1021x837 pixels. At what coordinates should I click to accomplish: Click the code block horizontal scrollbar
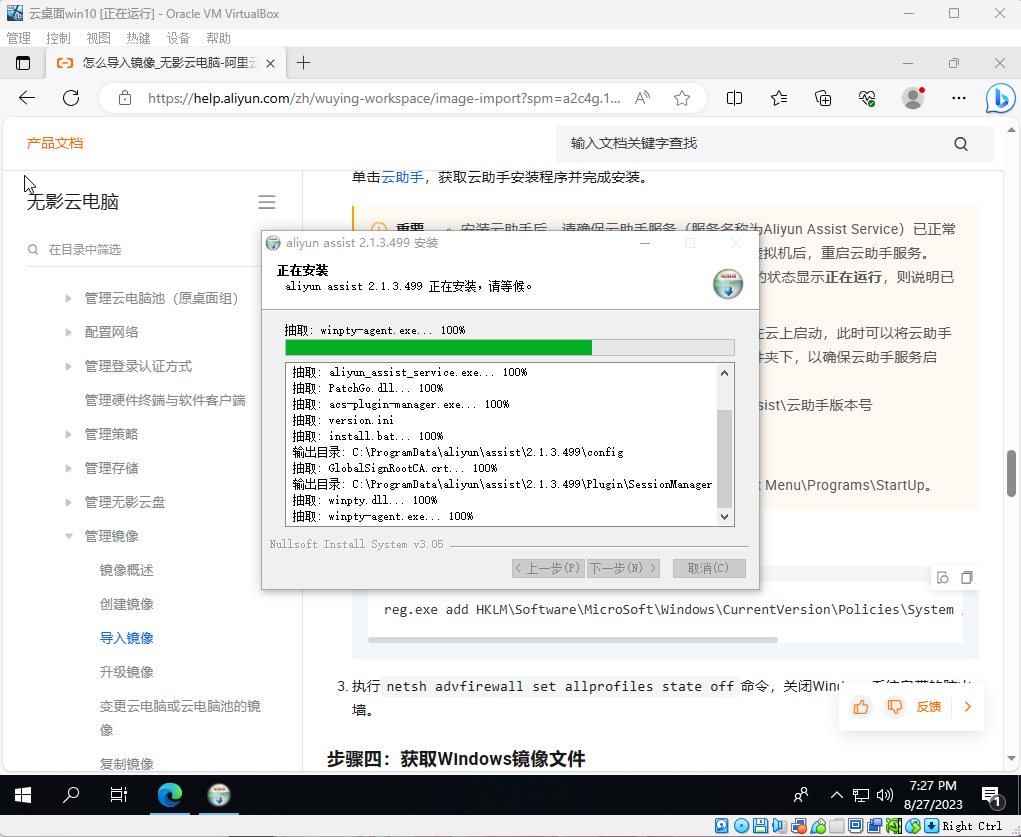click(572, 640)
